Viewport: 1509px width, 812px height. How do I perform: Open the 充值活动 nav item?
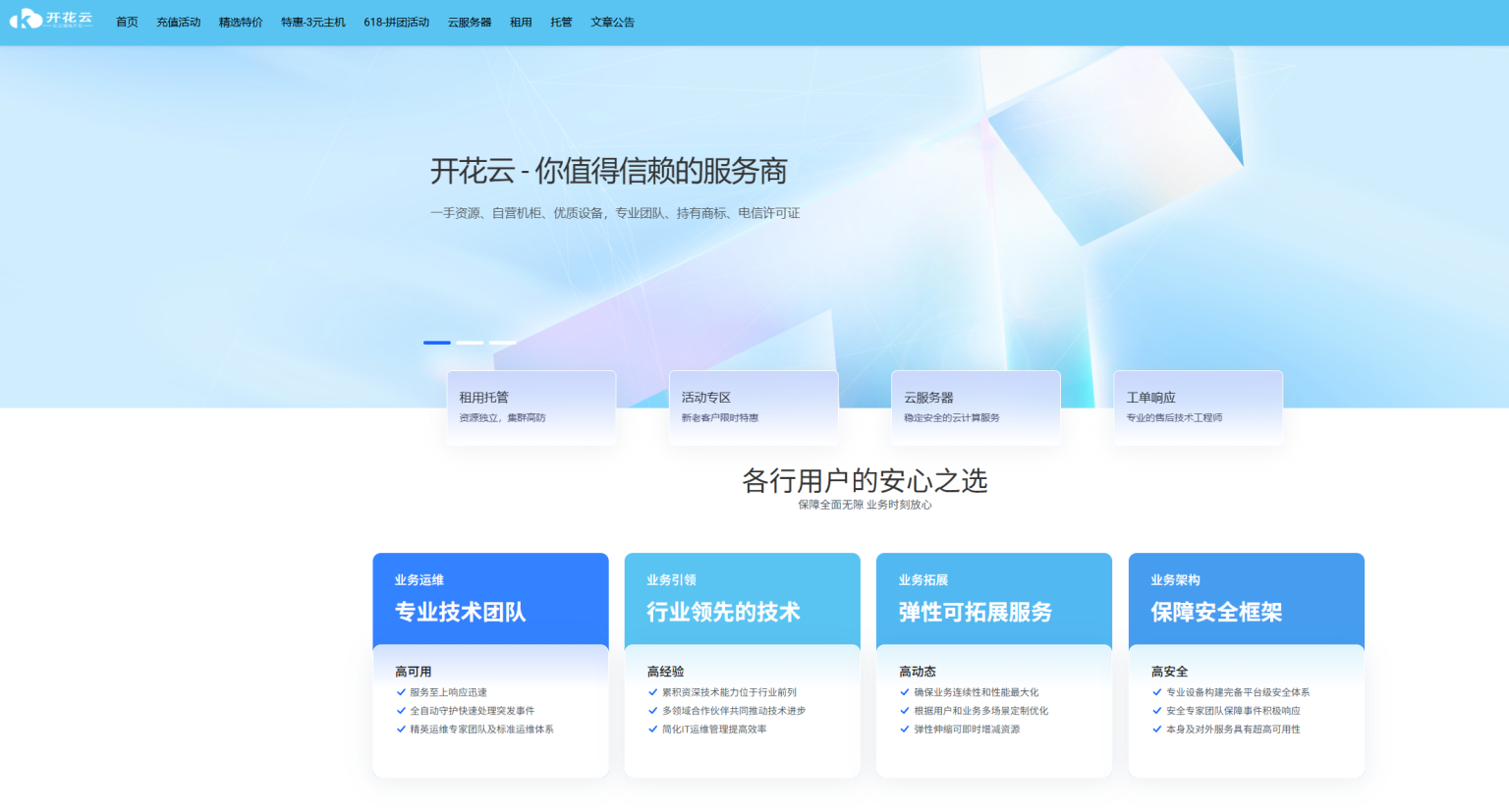pos(178,23)
